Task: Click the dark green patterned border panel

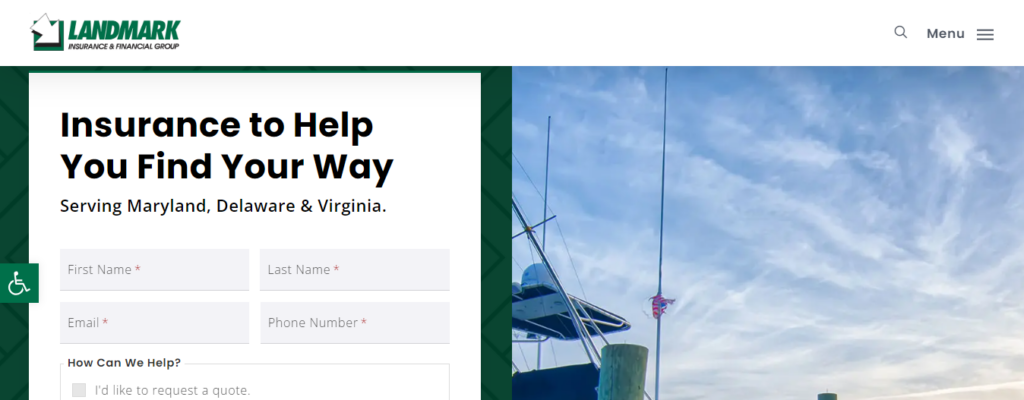Action: click(496, 233)
